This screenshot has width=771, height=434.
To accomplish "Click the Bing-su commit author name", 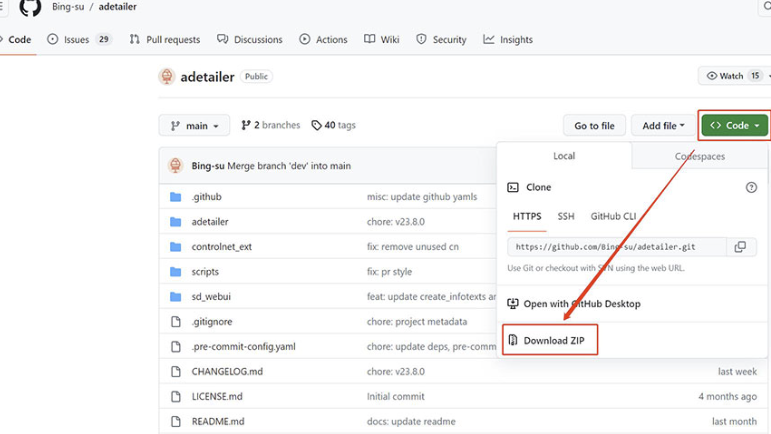I will [x=208, y=166].
